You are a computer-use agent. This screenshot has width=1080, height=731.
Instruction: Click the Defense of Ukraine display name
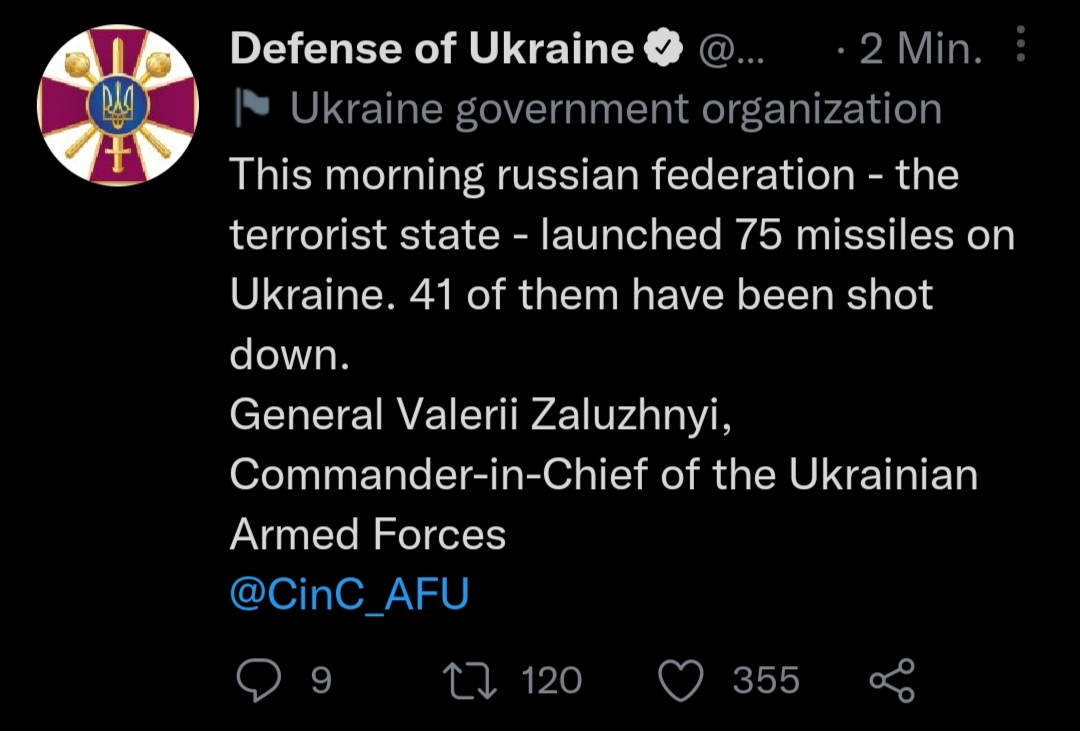(x=432, y=49)
